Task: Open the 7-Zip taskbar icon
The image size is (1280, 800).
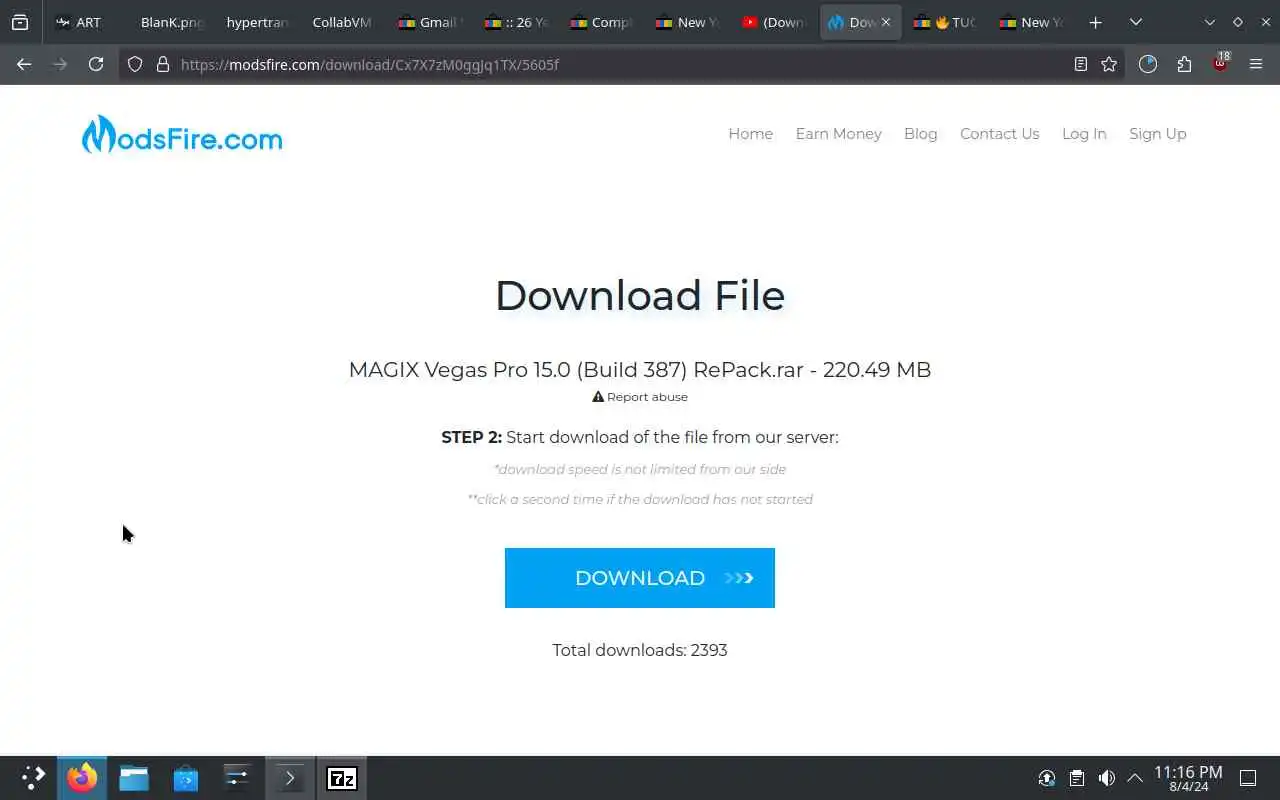Action: (342, 778)
